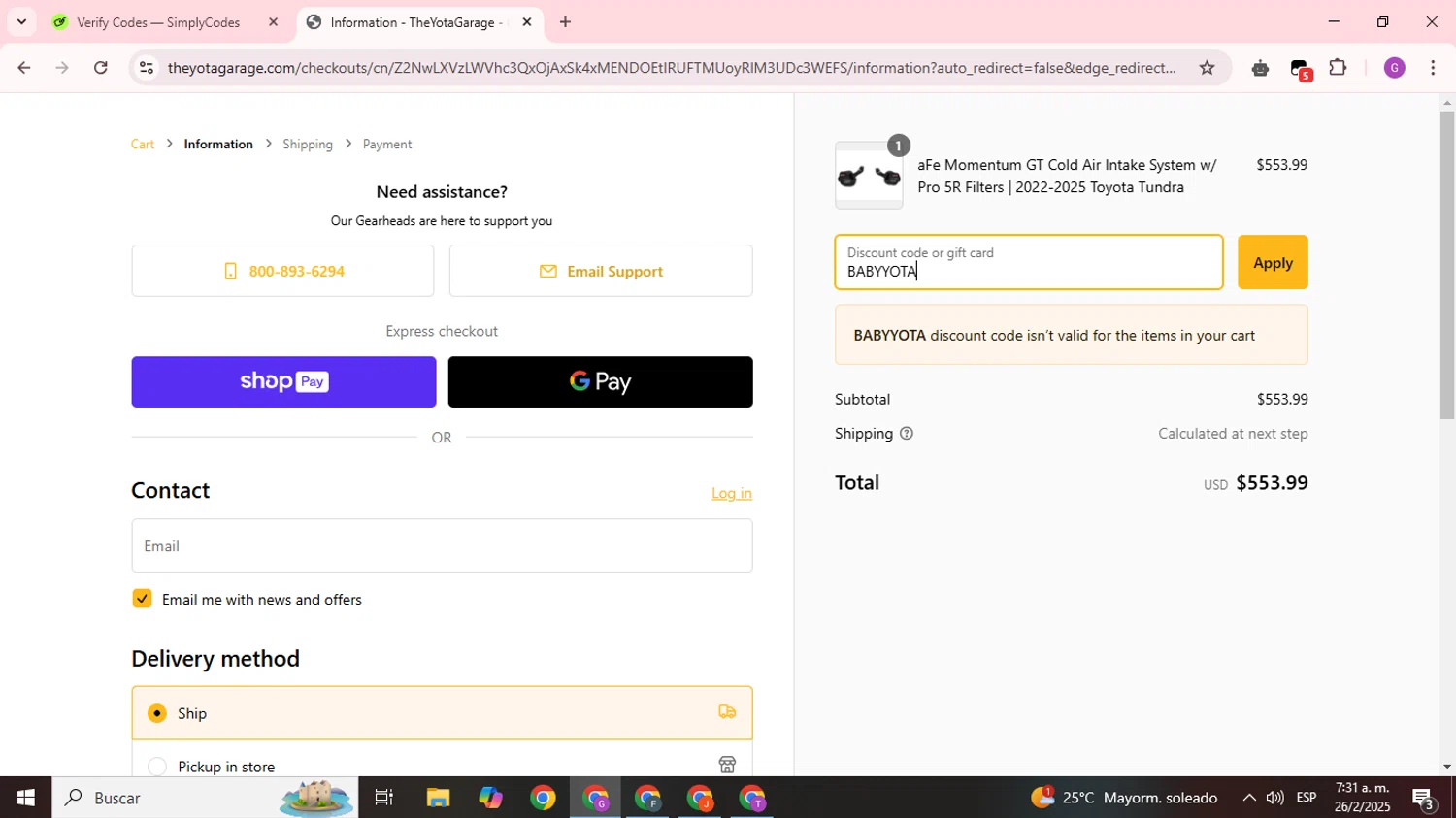Image resolution: width=1456 pixels, height=818 pixels.
Task: Open the first Chrome taskbar icon
Action: [543, 798]
